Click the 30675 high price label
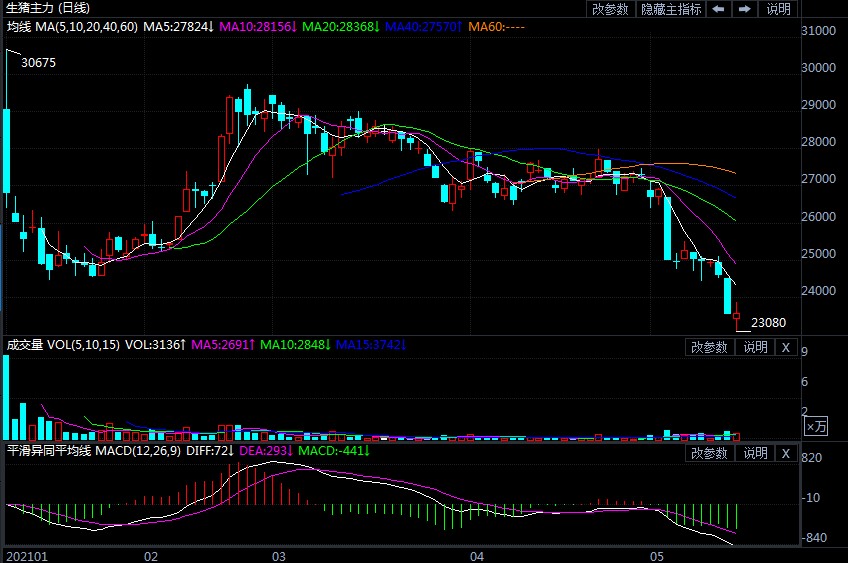This screenshot has height=563, width=848. [x=38, y=62]
